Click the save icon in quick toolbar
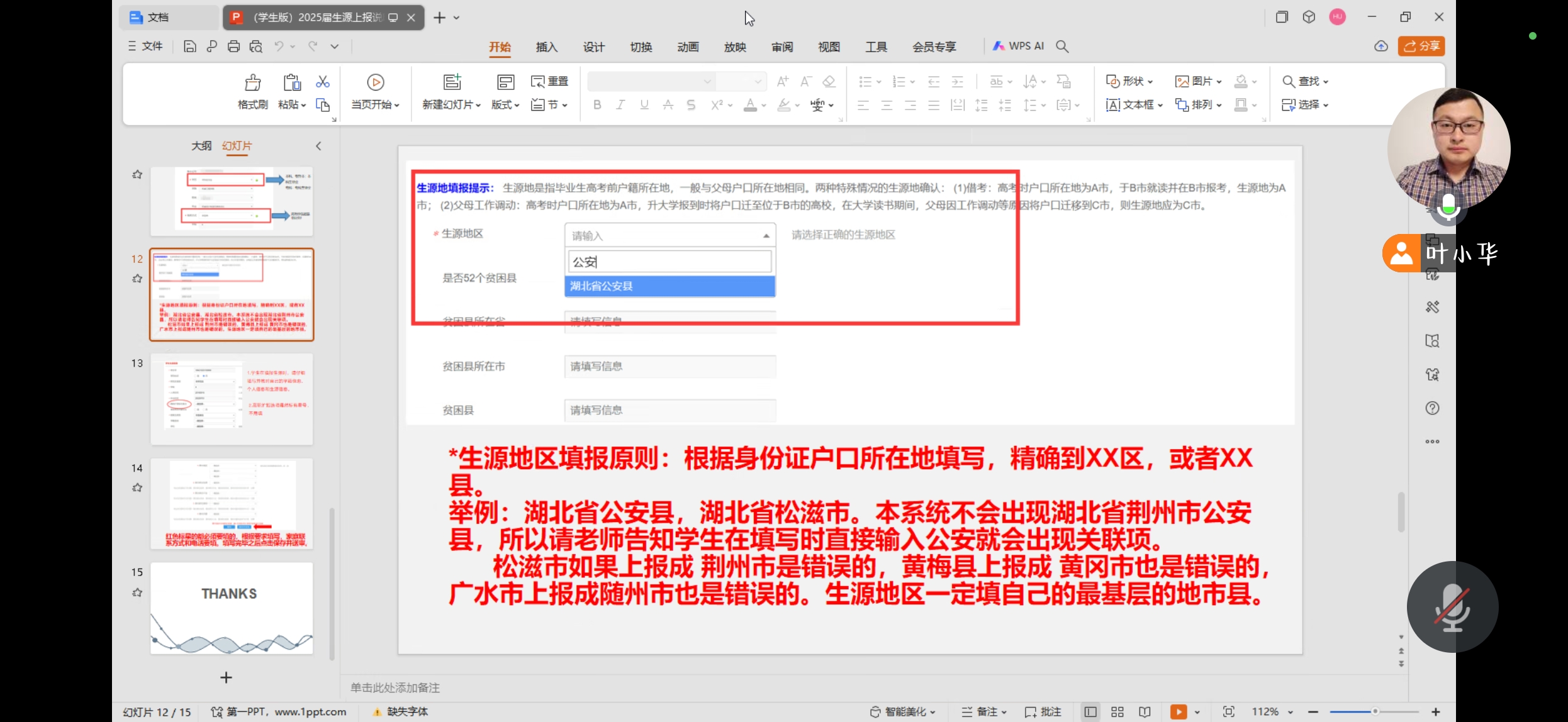1568x722 pixels. 189,46
